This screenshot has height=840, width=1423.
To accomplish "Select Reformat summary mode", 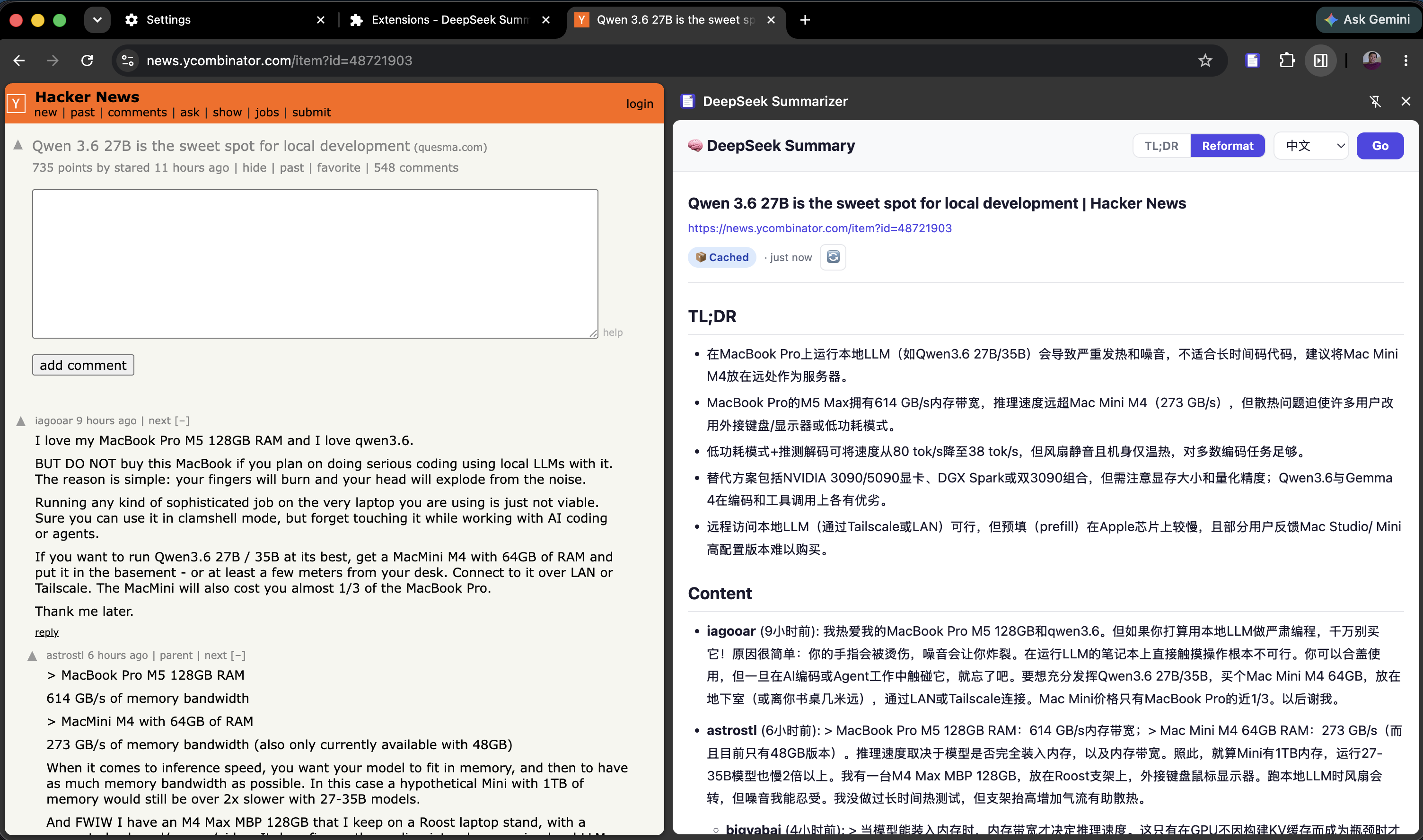I will pyautogui.click(x=1228, y=146).
